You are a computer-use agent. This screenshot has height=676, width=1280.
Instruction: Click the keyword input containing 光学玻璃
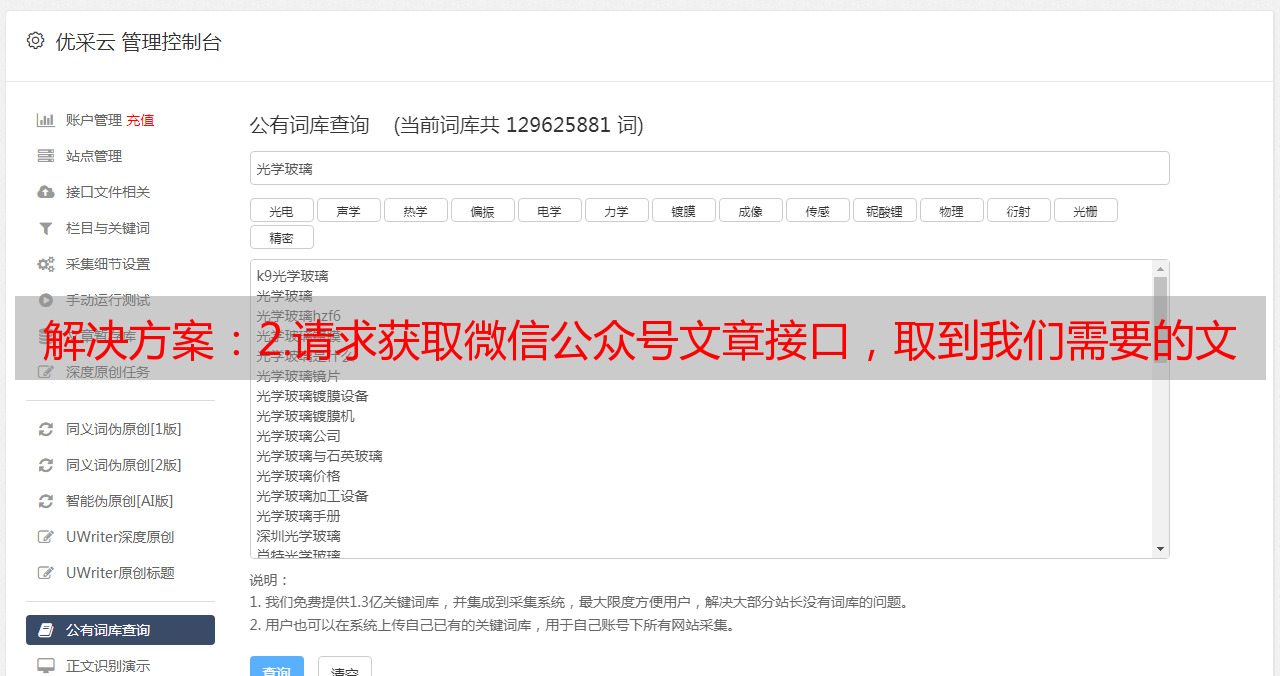pos(709,168)
